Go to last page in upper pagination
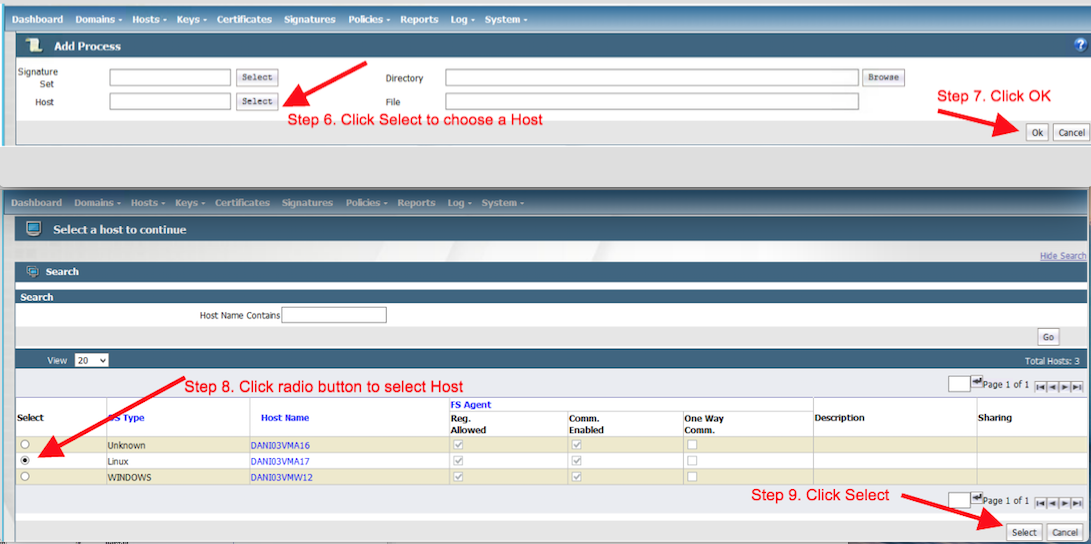Viewport: 1091px width, 544px height. pos(1078,387)
